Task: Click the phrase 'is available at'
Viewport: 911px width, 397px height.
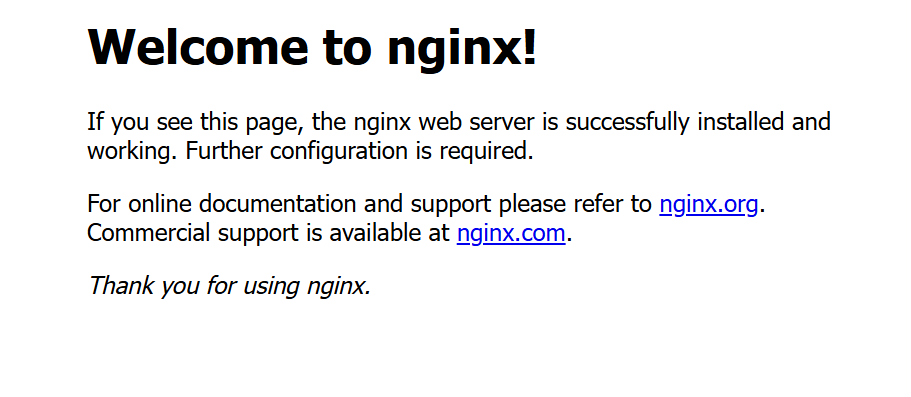Action: 375,234
